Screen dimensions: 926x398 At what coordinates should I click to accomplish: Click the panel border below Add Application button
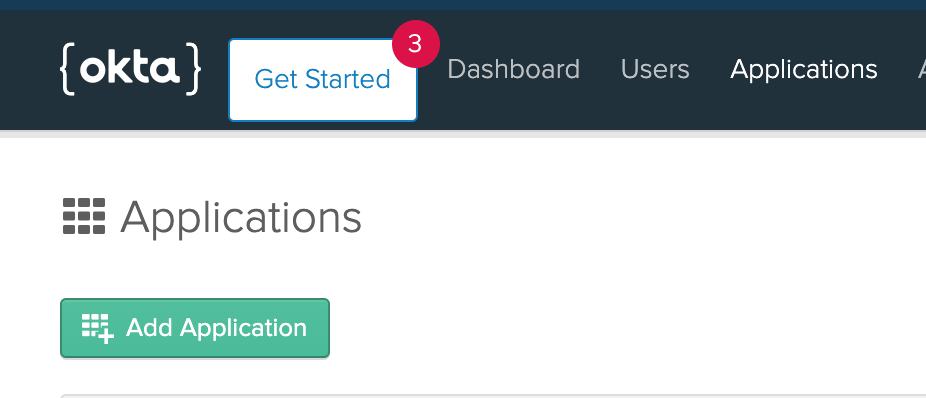[493, 396]
